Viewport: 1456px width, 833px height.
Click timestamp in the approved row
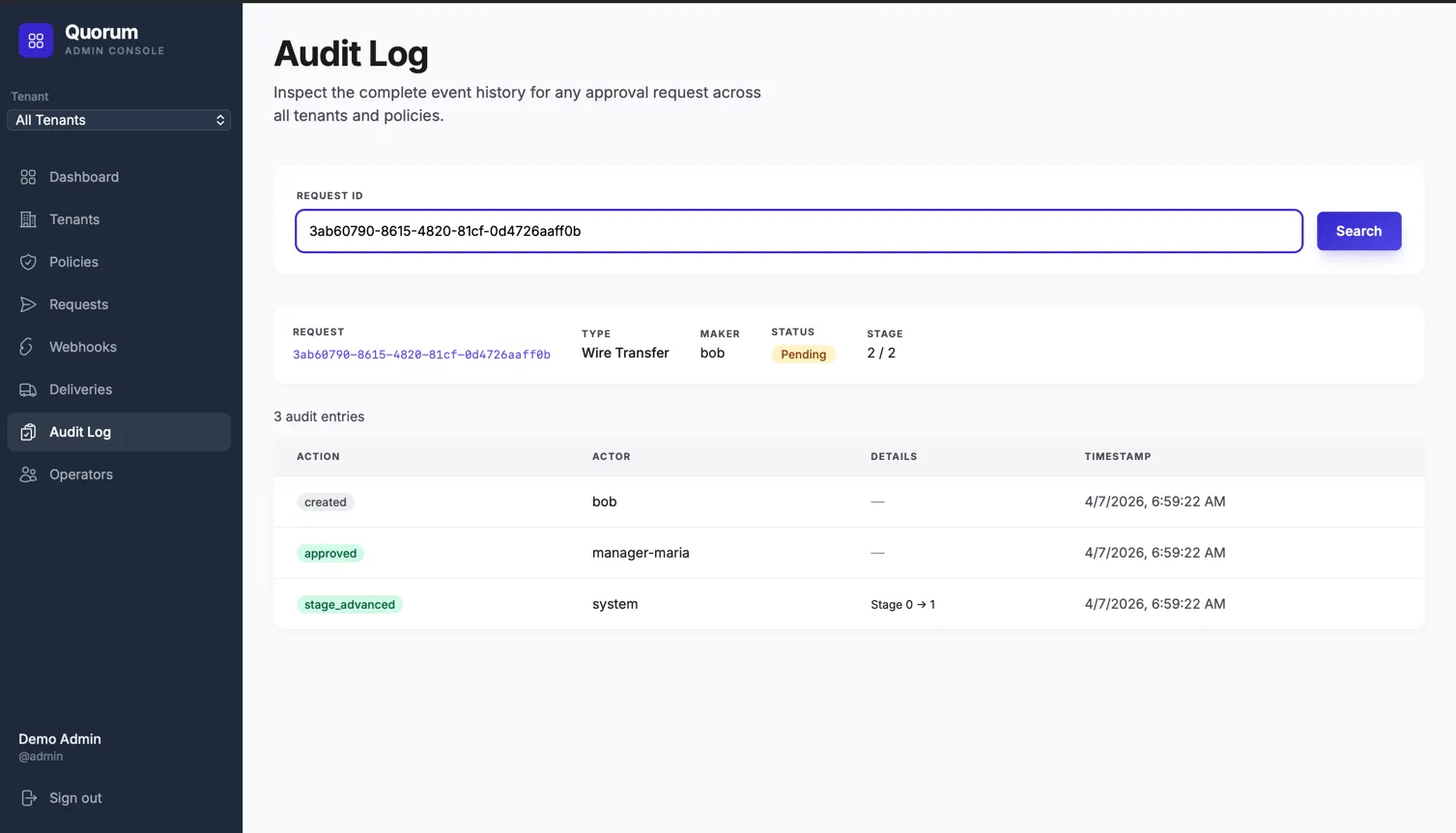(1155, 553)
